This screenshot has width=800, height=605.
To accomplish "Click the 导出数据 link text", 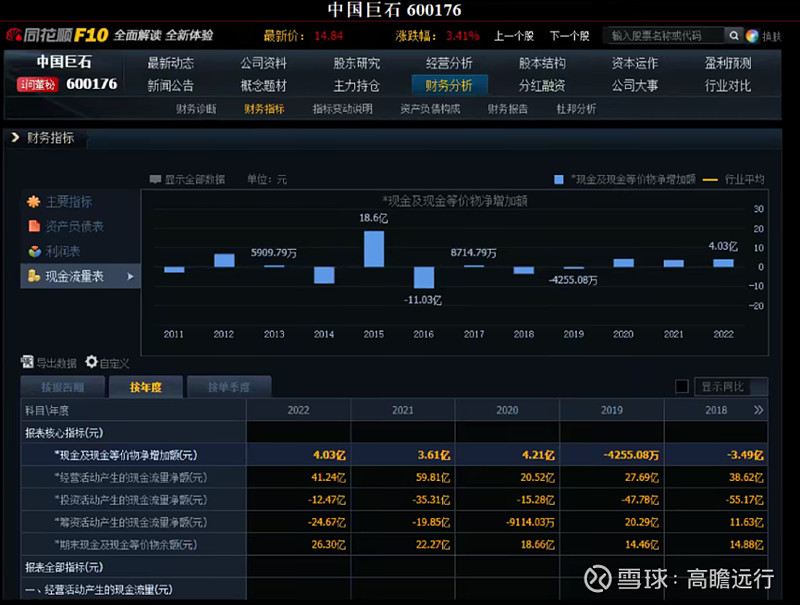I will (x=56, y=363).
